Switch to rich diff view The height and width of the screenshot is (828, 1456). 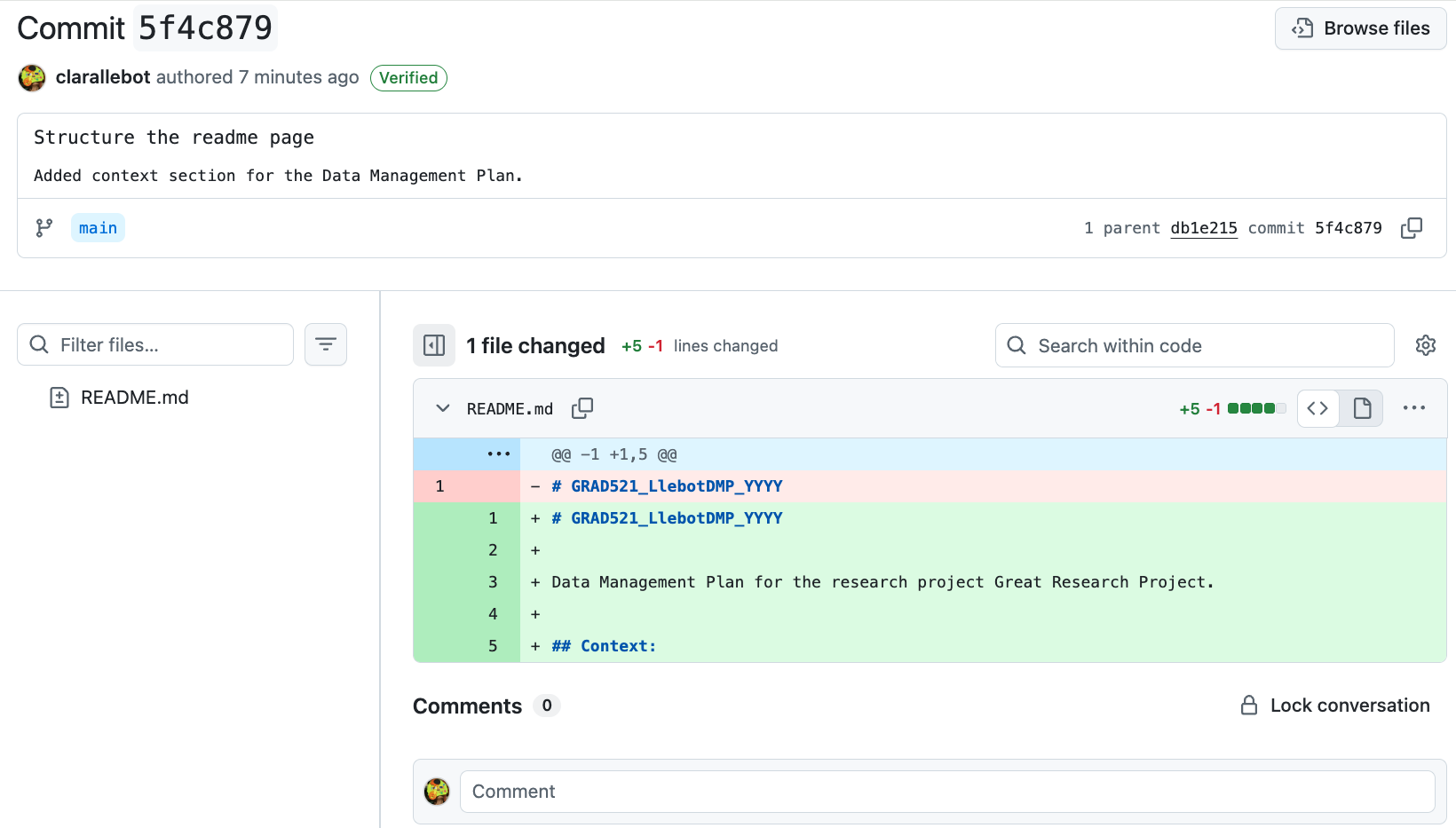pos(1362,408)
